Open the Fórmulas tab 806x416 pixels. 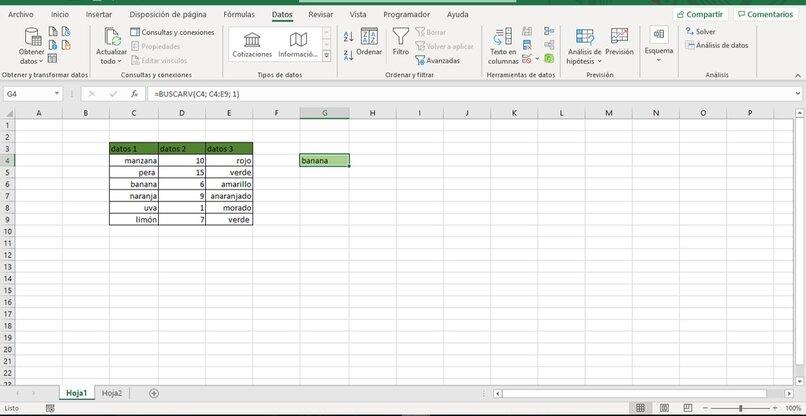click(239, 14)
